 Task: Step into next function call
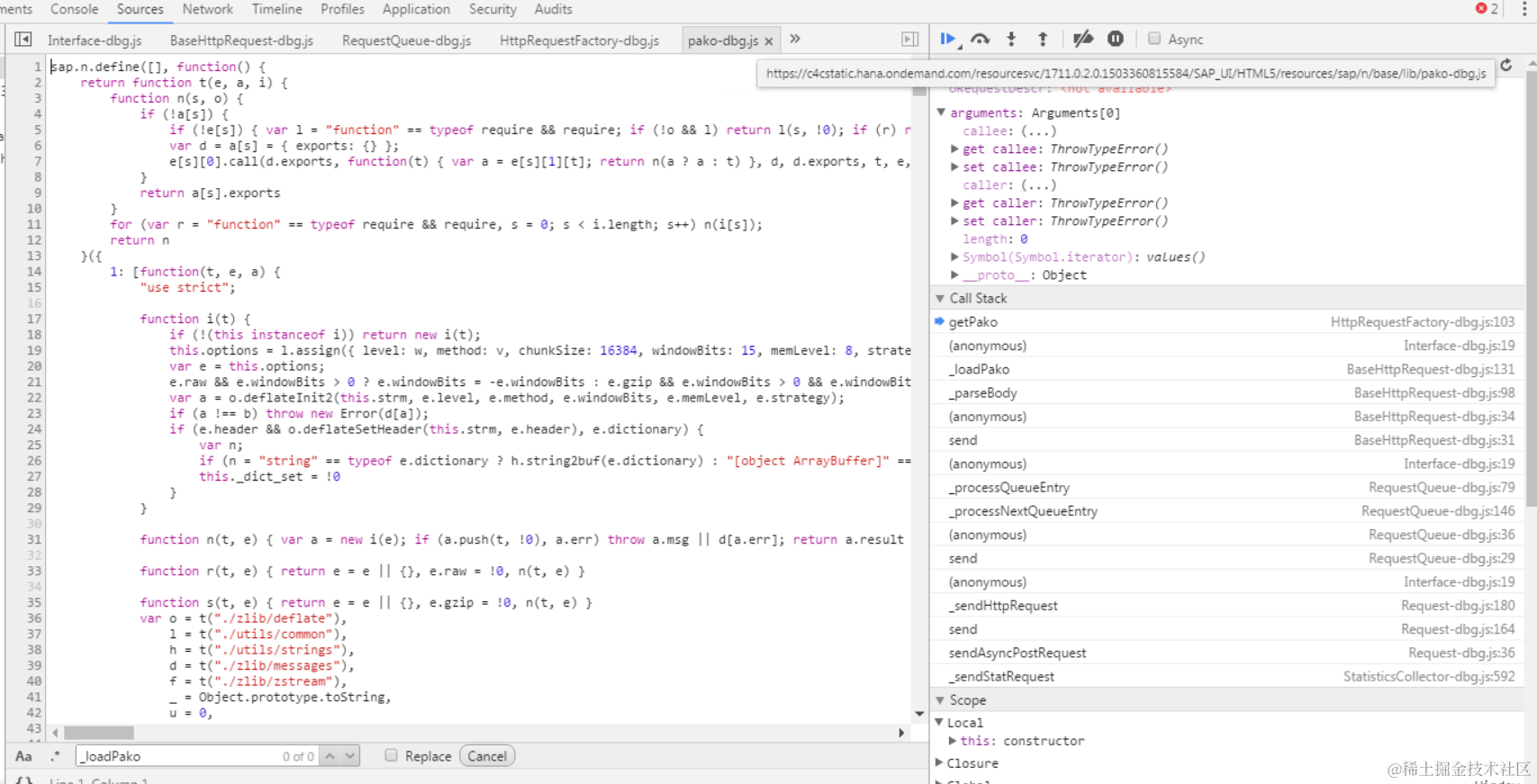click(1011, 39)
